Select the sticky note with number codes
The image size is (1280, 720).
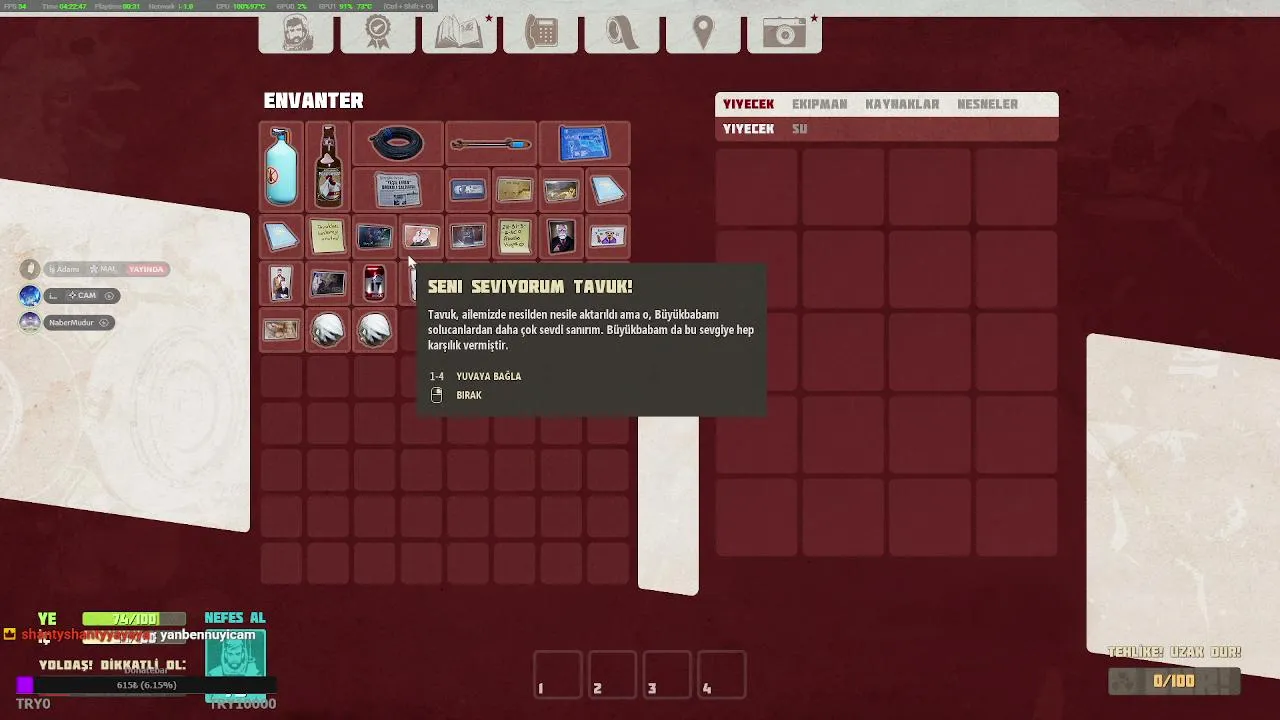click(514, 237)
